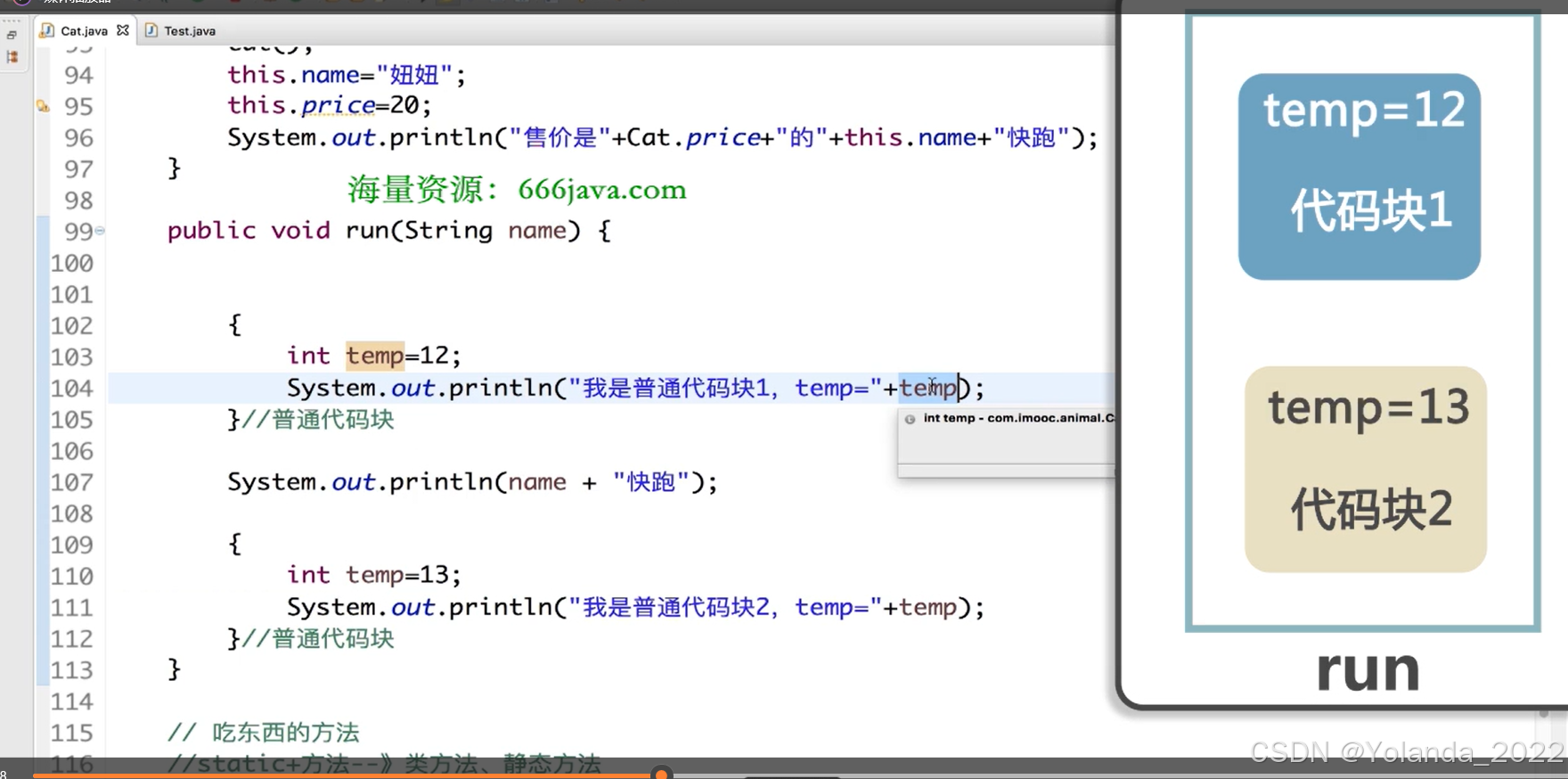Collapse the run method fold at line 99

click(x=100, y=231)
